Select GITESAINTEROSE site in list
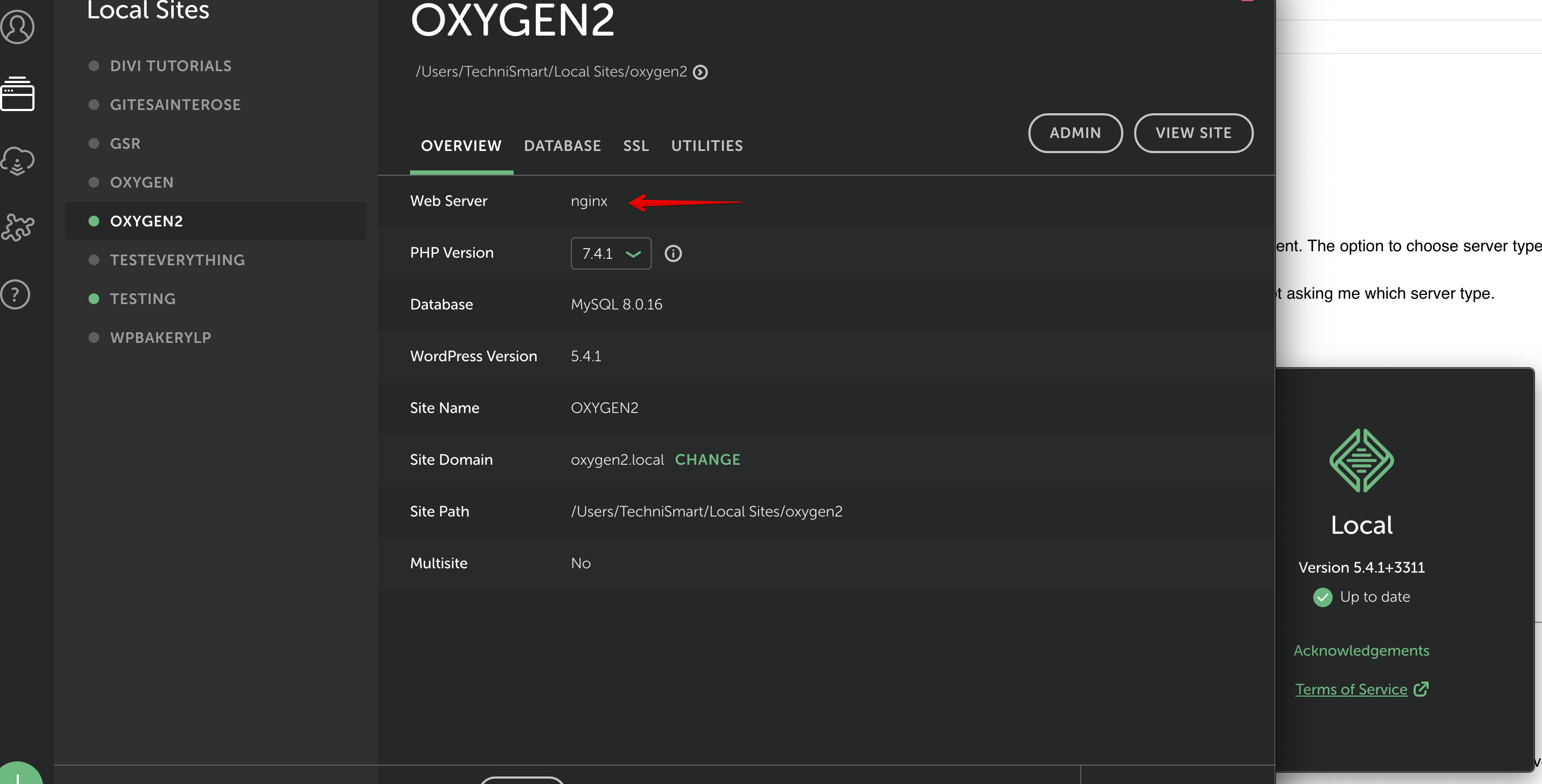Screen dimensions: 1542x784 [215, 105]
